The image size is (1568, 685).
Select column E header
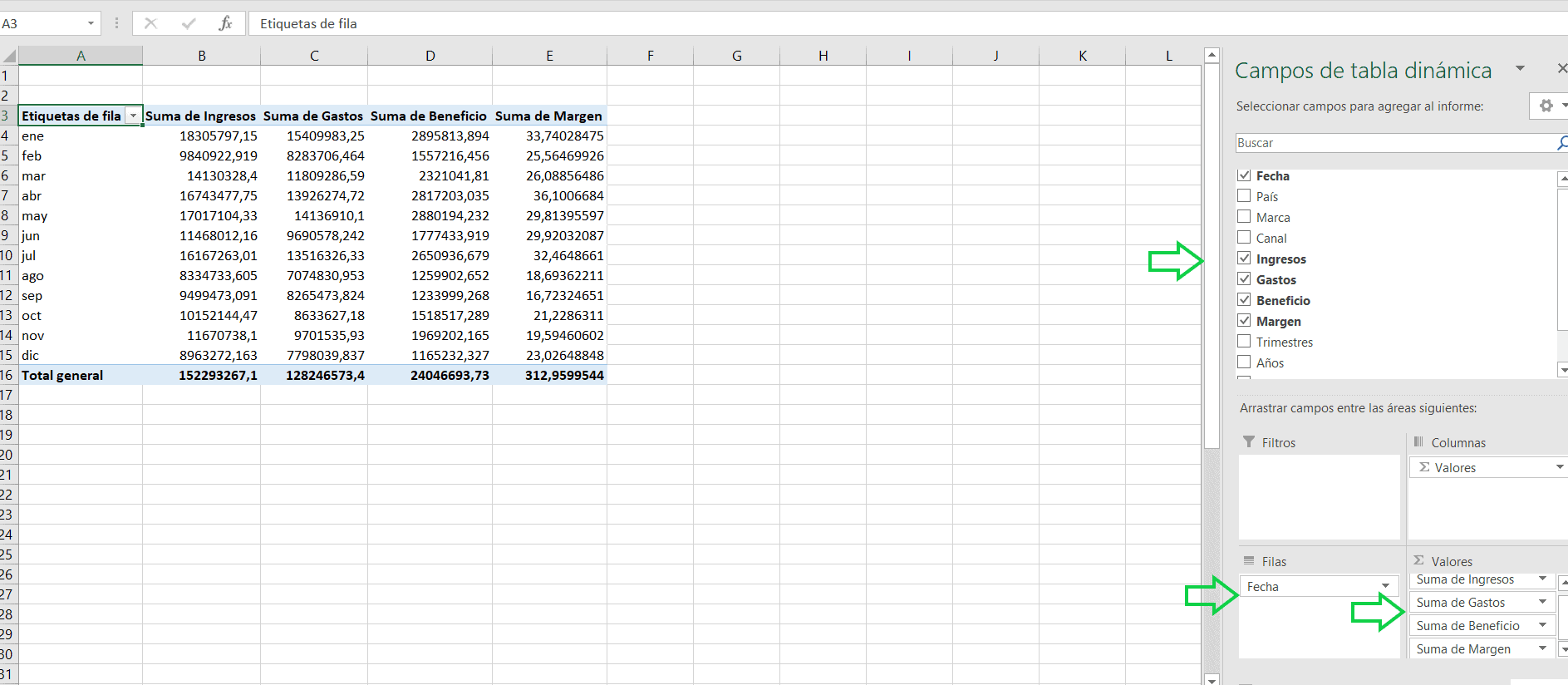point(550,56)
